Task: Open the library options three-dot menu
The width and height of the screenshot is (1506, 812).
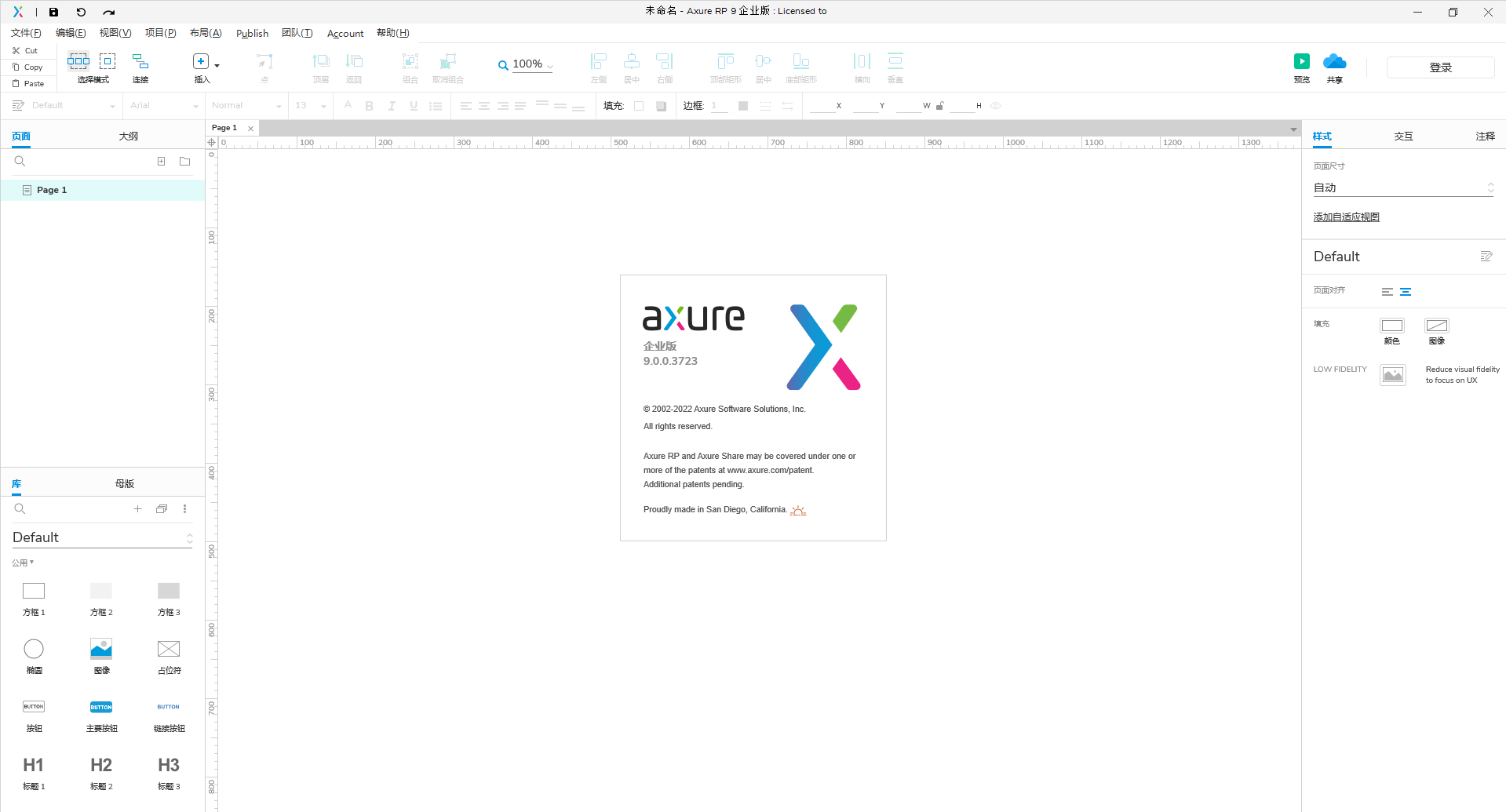Action: click(185, 508)
